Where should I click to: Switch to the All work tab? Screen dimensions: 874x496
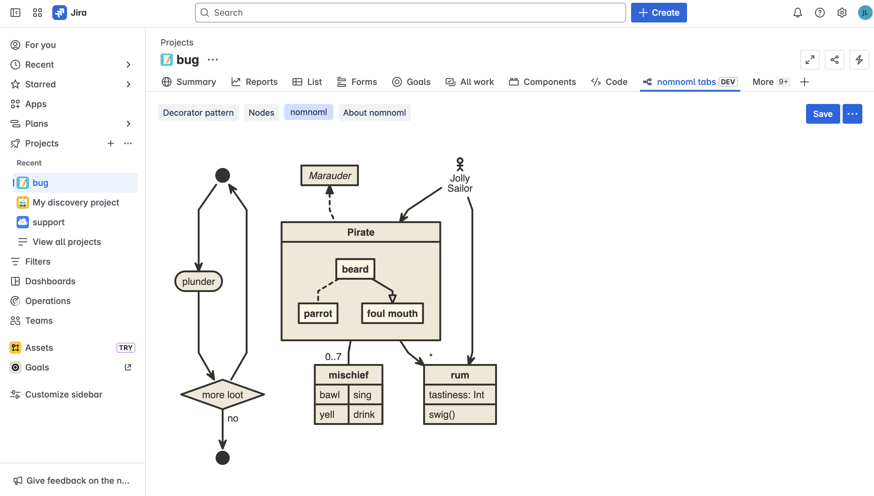pyautogui.click(x=469, y=82)
